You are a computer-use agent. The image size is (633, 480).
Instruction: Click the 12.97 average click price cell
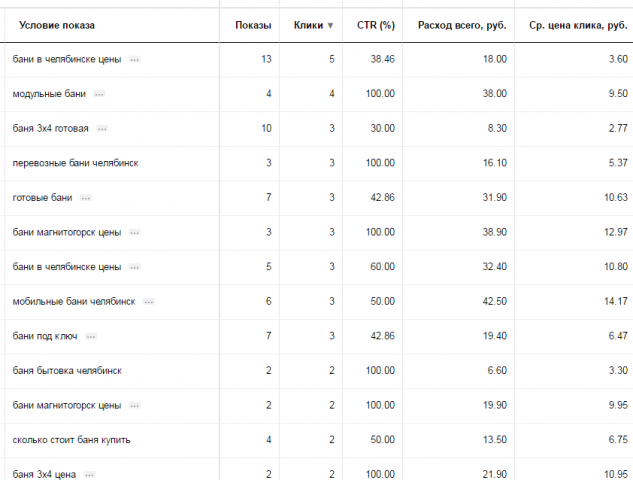[x=616, y=233]
